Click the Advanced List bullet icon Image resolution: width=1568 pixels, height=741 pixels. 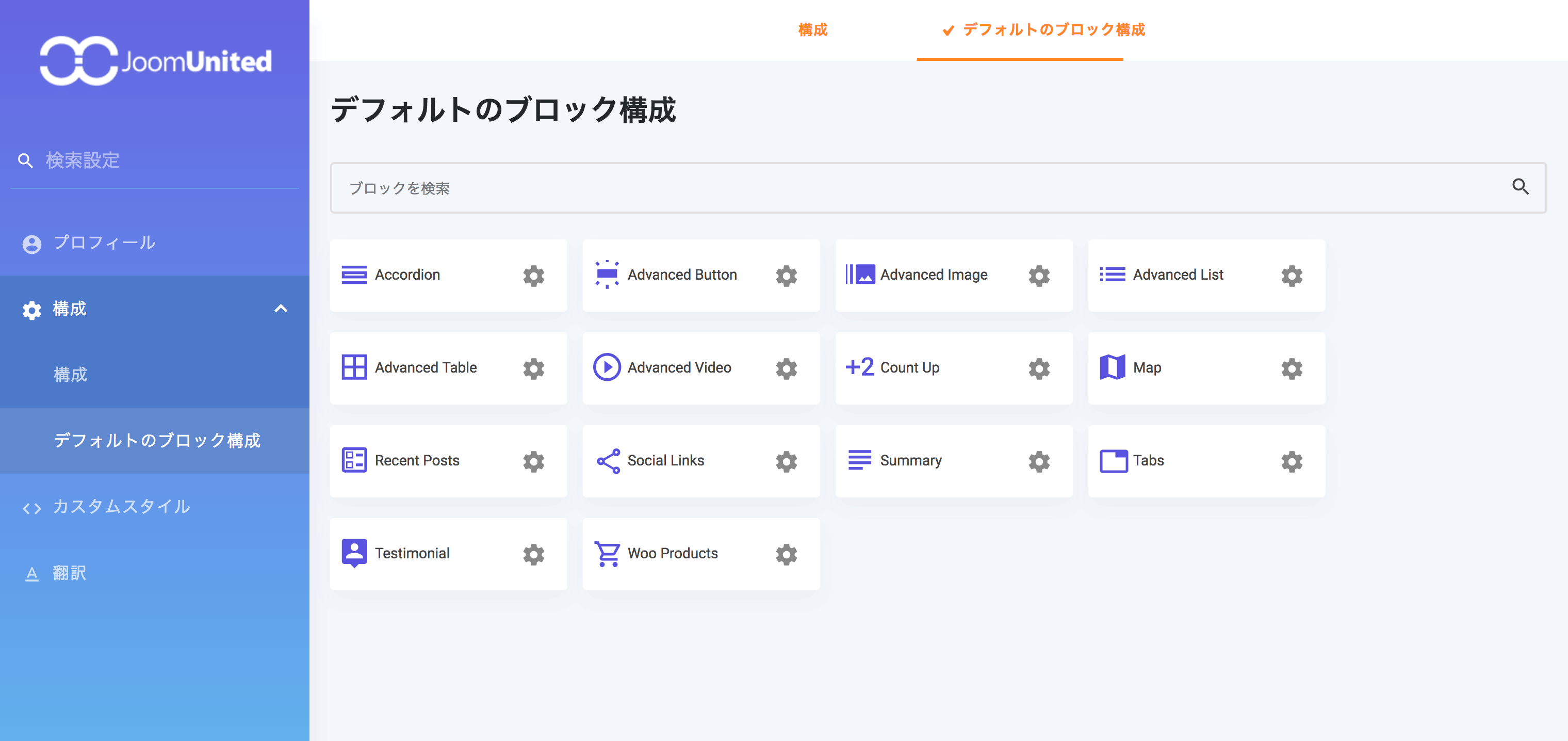1112,275
